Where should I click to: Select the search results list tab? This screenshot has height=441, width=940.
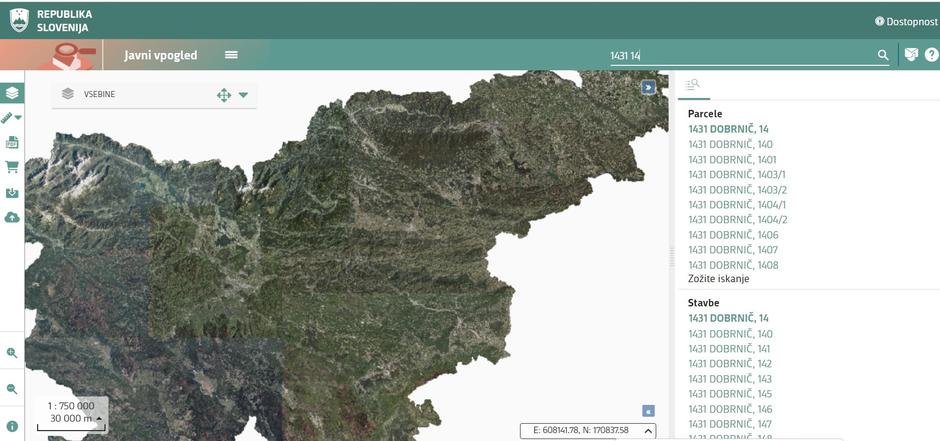692,85
